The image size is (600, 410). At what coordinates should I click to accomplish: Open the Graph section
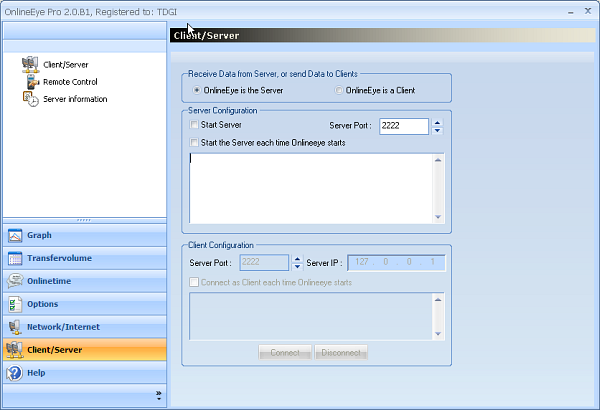(85, 235)
